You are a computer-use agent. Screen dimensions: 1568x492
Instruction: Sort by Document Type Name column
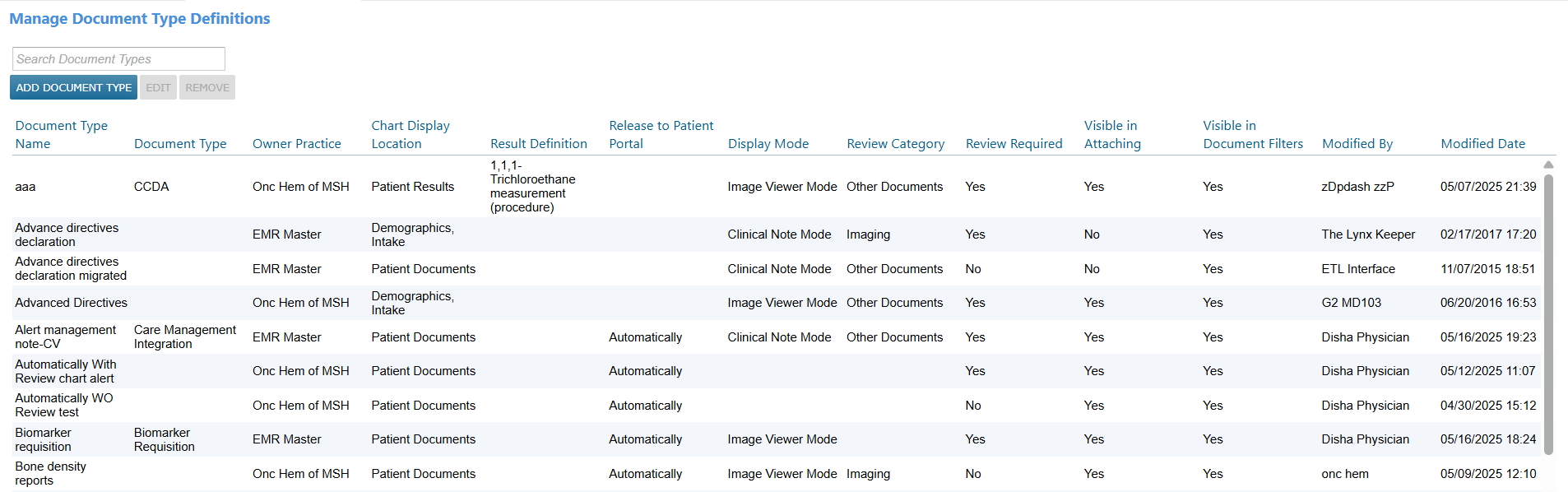point(61,134)
